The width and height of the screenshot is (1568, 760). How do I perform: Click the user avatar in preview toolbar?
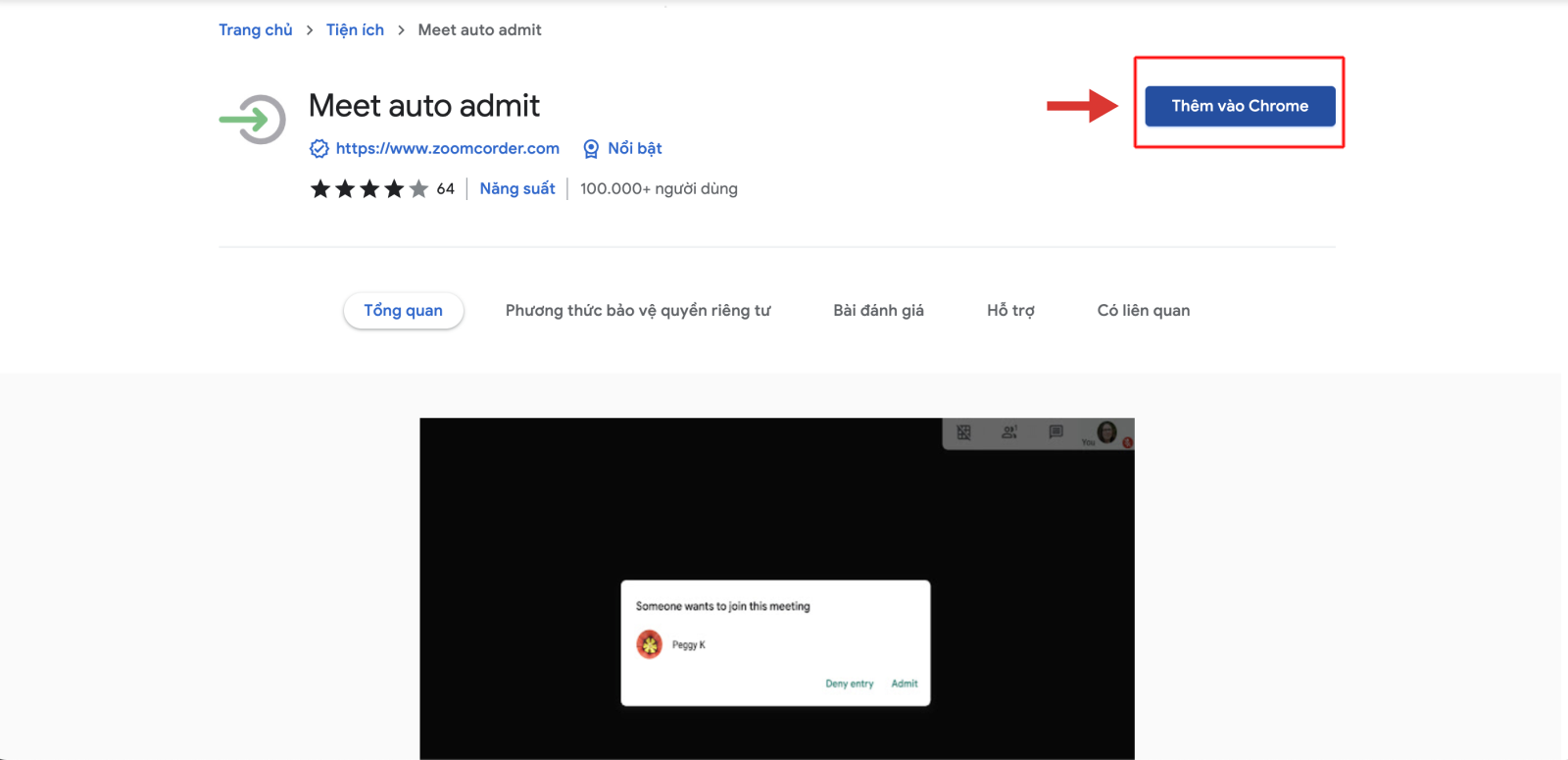[1107, 432]
